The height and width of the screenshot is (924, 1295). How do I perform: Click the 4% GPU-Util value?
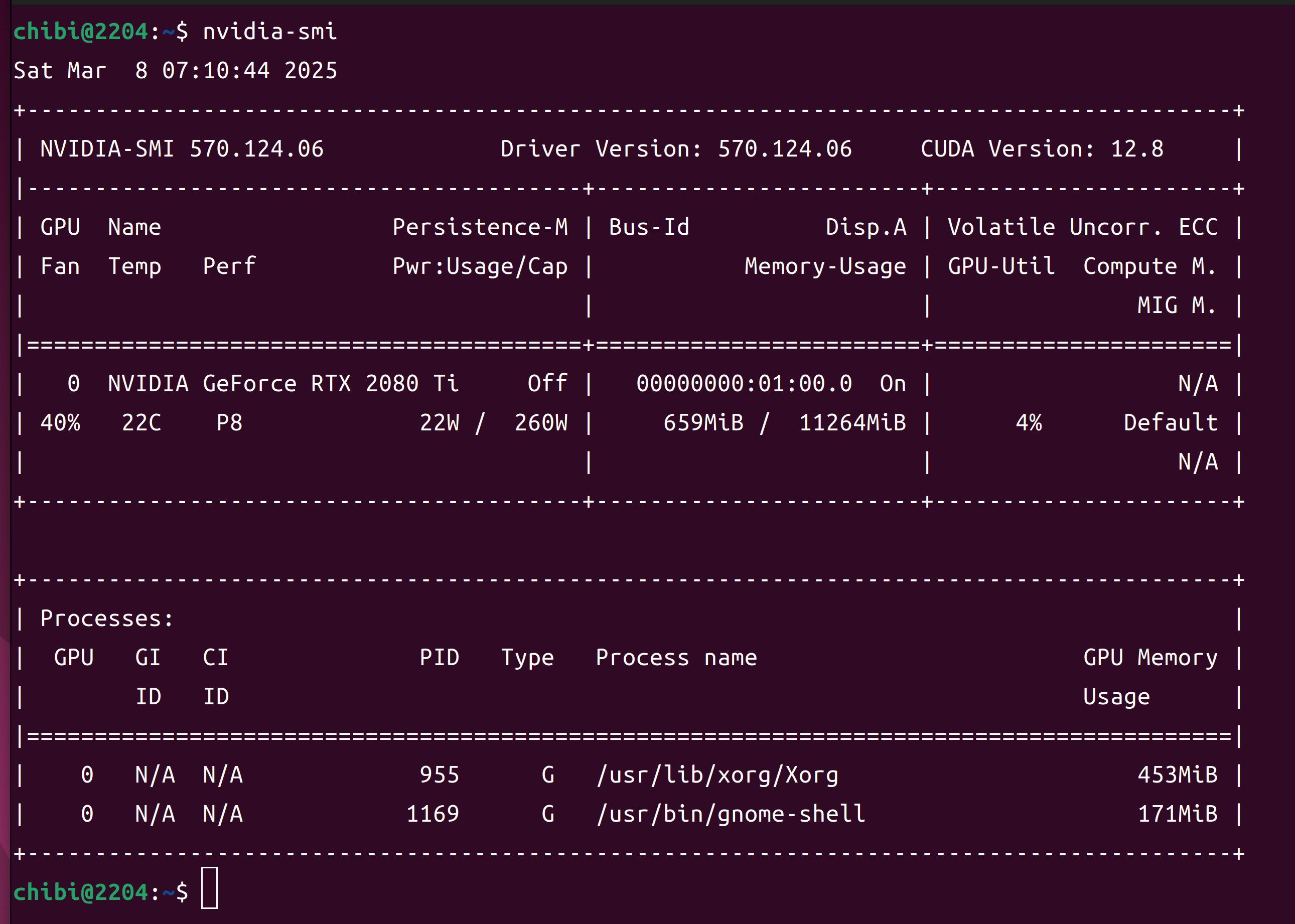[x=1029, y=423]
